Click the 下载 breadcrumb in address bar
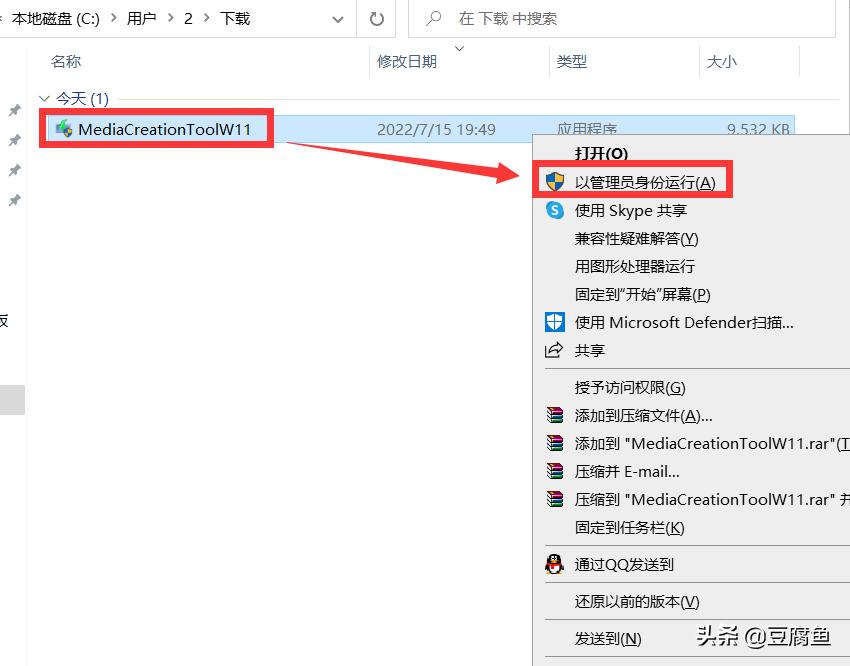Image resolution: width=850 pixels, height=666 pixels. click(235, 18)
